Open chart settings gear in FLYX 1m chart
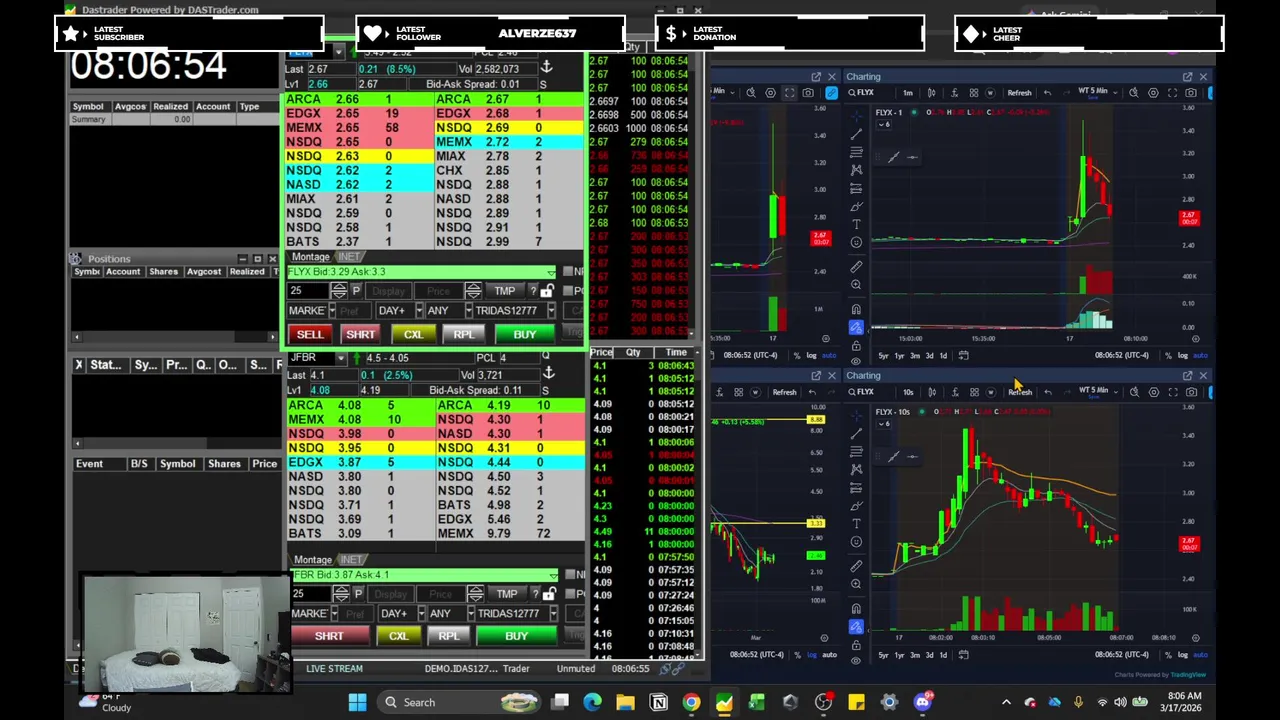Image resolution: width=1280 pixels, height=720 pixels. point(1153,93)
